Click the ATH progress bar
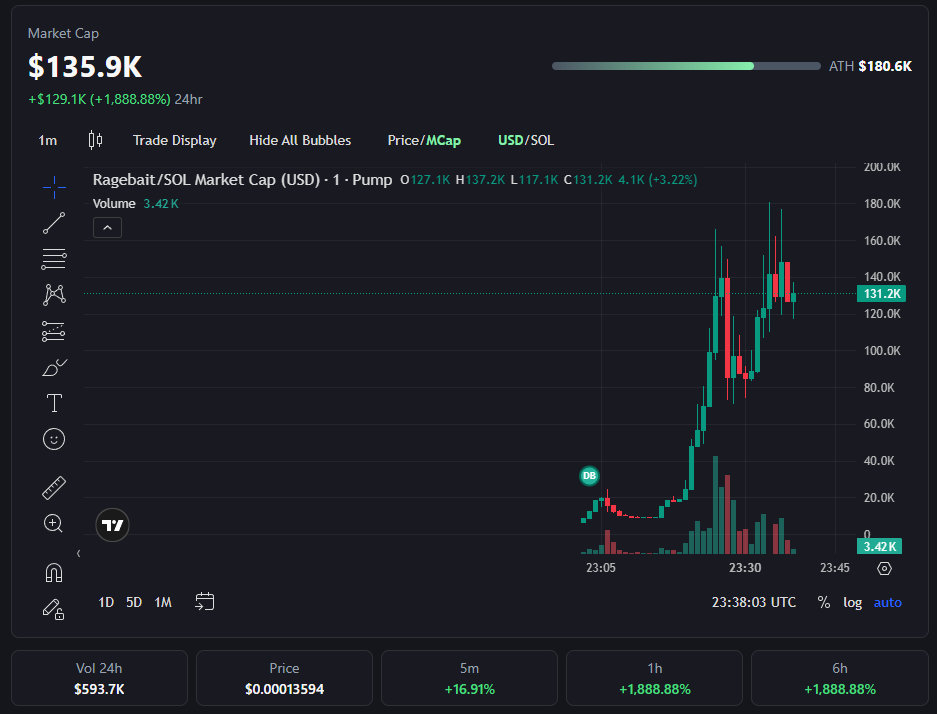 (x=686, y=66)
